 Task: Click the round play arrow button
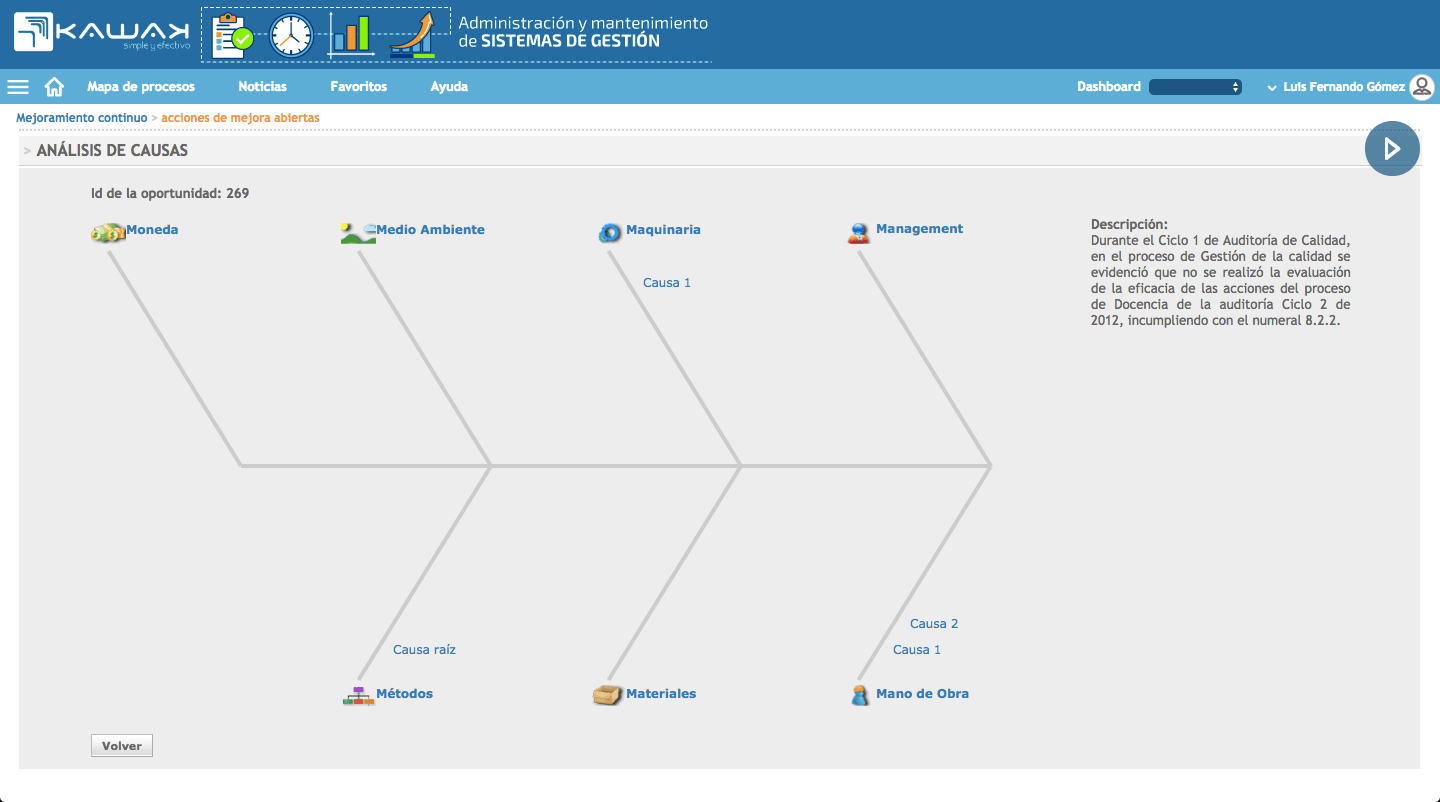point(1392,149)
